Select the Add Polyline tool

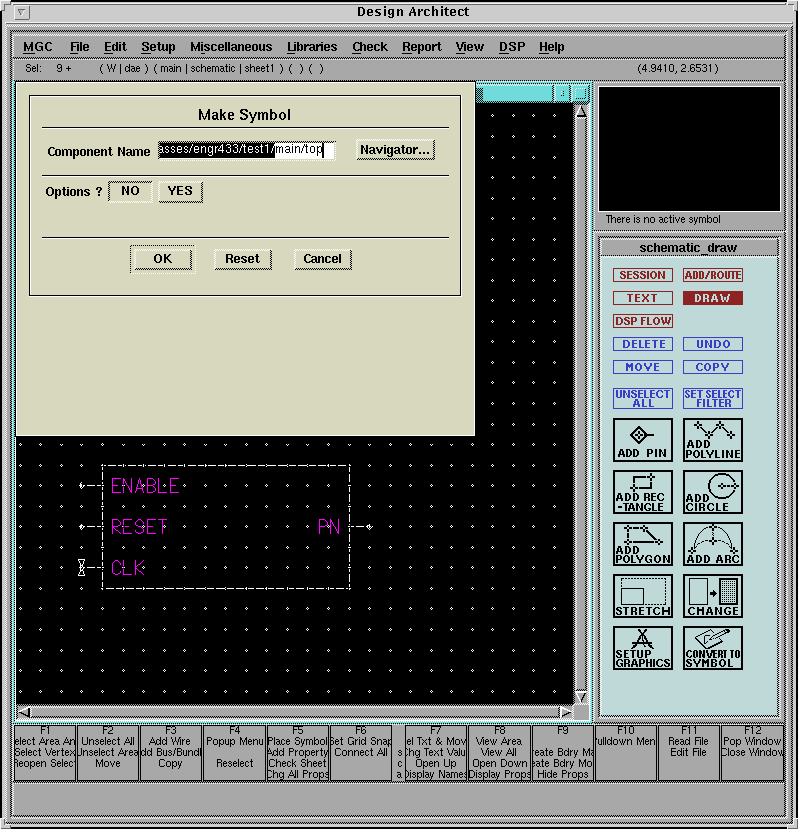click(713, 440)
